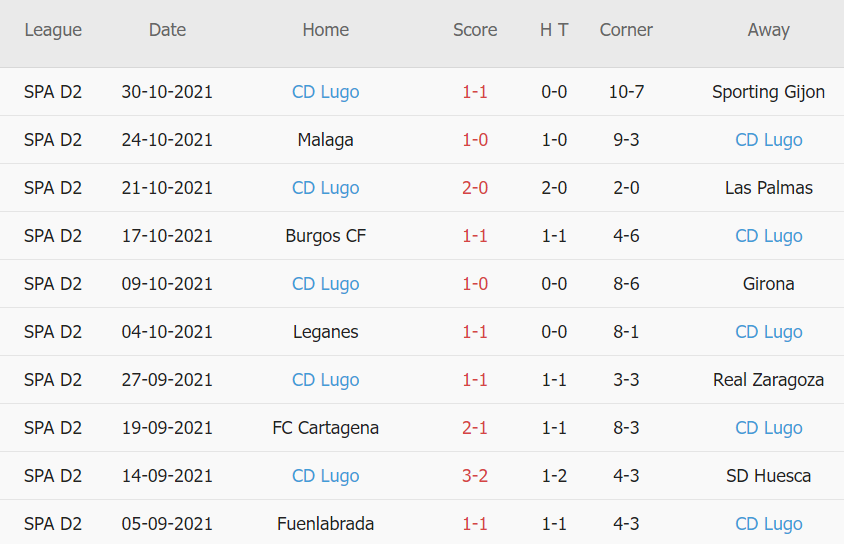Select Real Zaragoza in the Away column
The width and height of the screenshot is (844, 544).
[768, 380]
